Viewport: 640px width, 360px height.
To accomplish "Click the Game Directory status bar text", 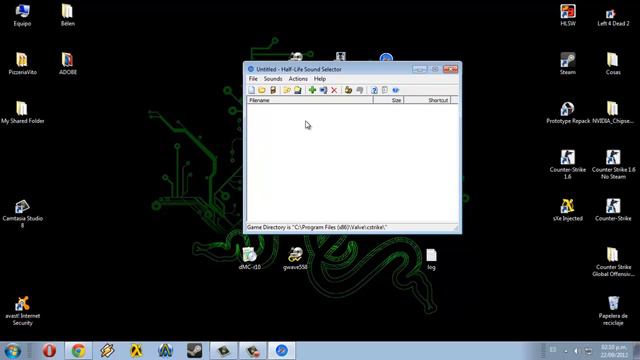I will point(317,227).
